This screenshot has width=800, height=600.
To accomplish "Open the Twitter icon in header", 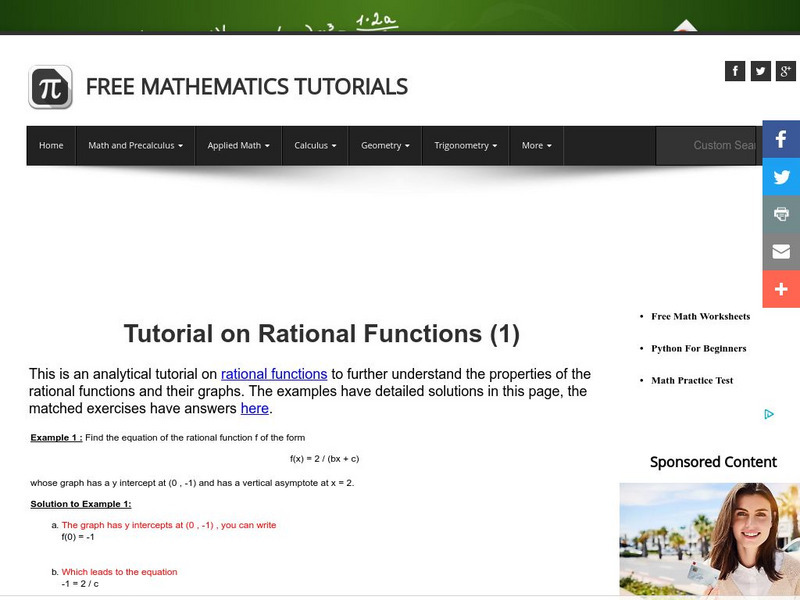I will click(x=760, y=70).
